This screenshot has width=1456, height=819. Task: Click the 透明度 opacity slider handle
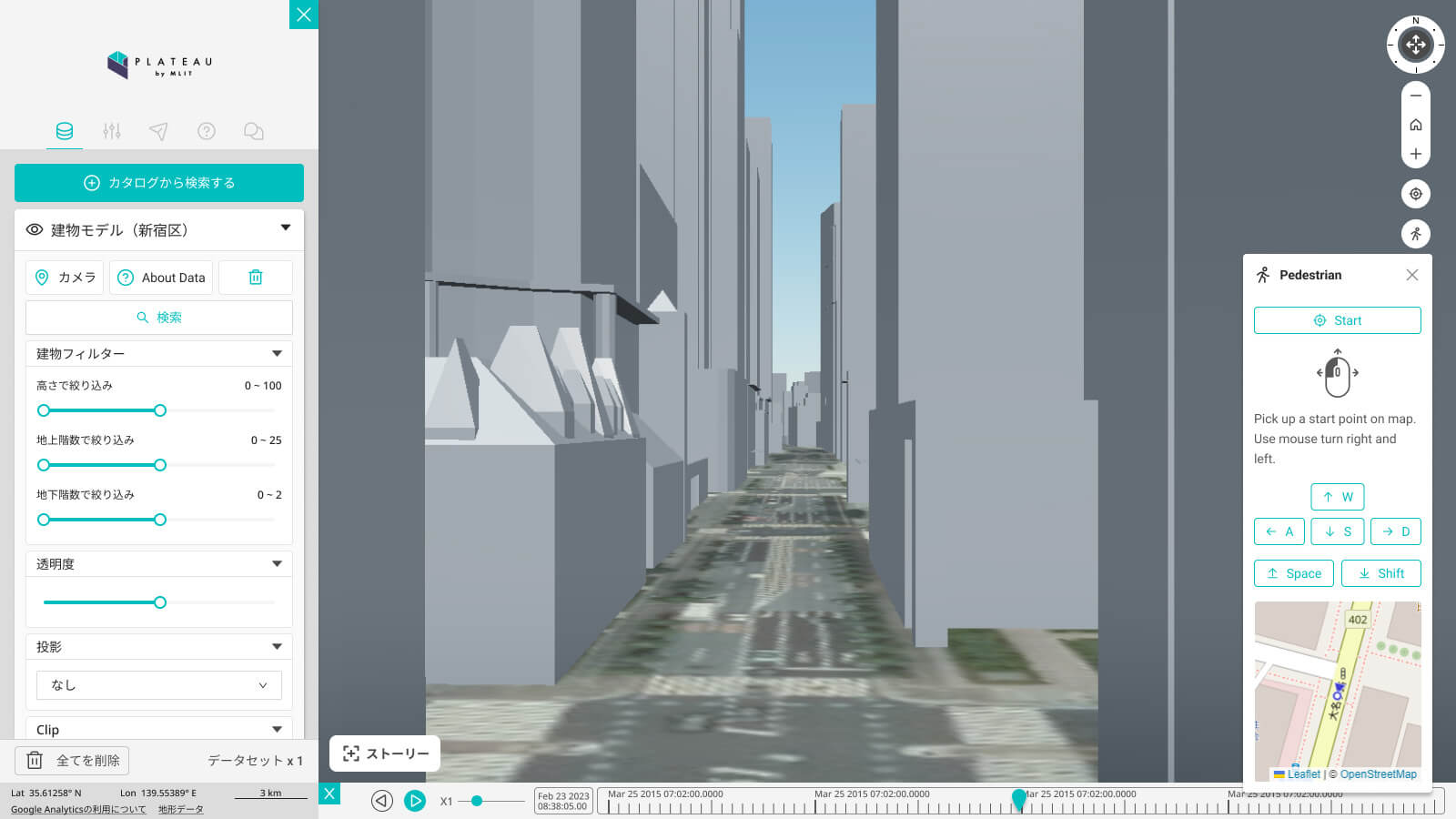(160, 602)
